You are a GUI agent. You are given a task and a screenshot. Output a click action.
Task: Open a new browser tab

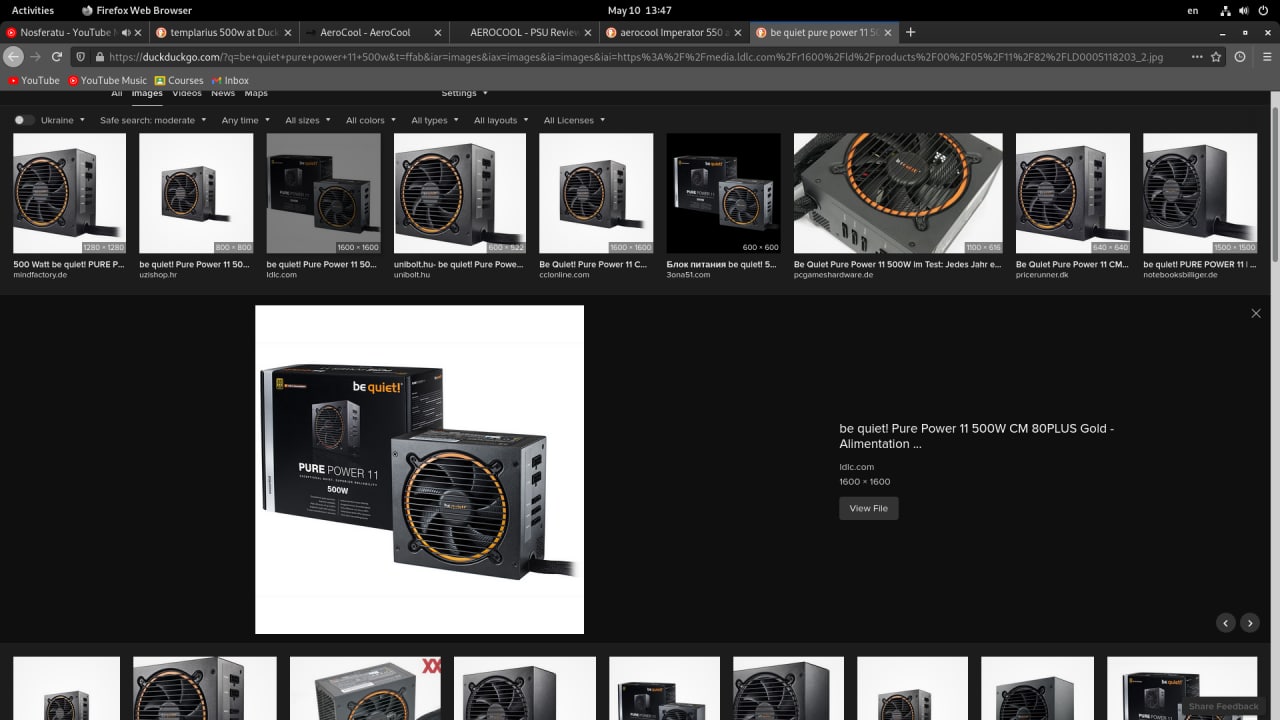910,32
